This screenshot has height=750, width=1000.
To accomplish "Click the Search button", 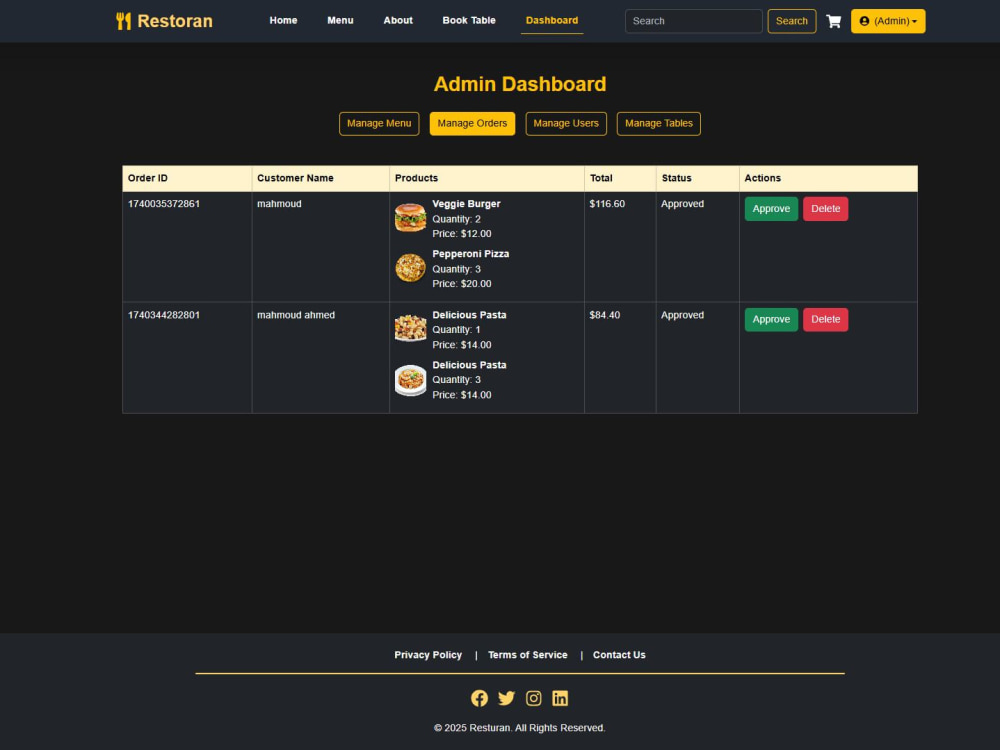I will [791, 21].
